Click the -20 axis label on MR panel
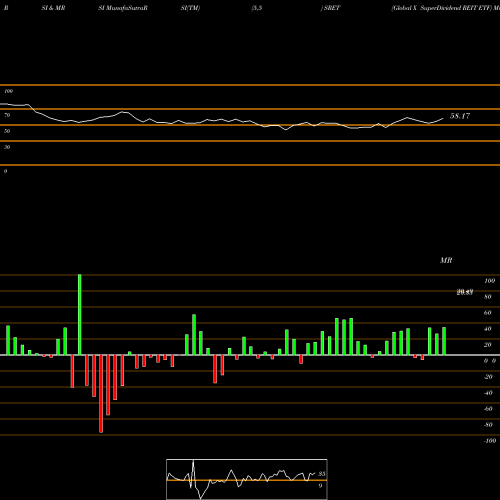Viewport: 500px width, 500px height. pyautogui.click(x=488, y=377)
